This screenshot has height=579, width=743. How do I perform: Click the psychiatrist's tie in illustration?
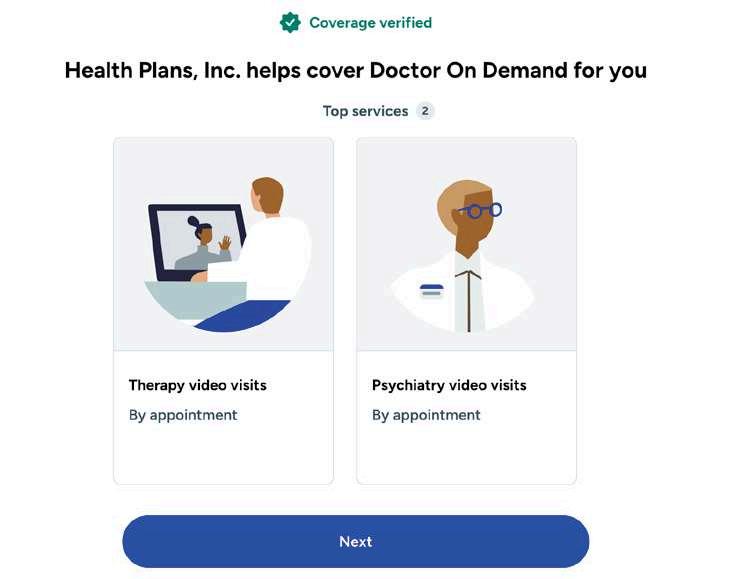[469, 301]
